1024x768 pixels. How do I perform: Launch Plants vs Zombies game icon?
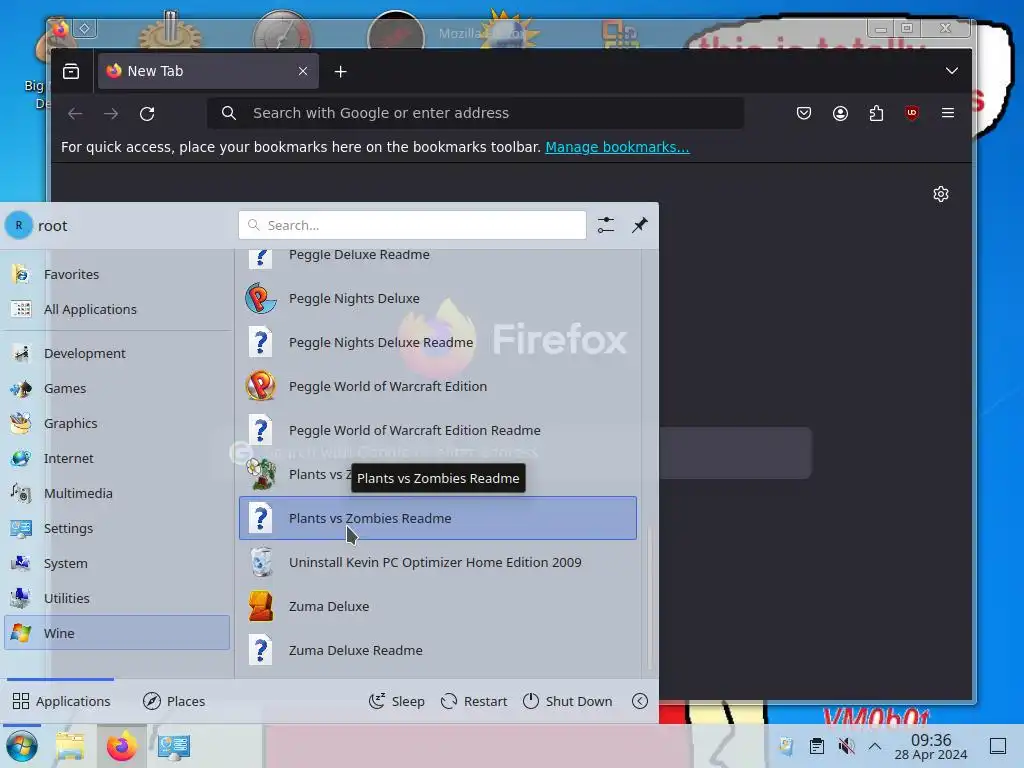pos(261,474)
